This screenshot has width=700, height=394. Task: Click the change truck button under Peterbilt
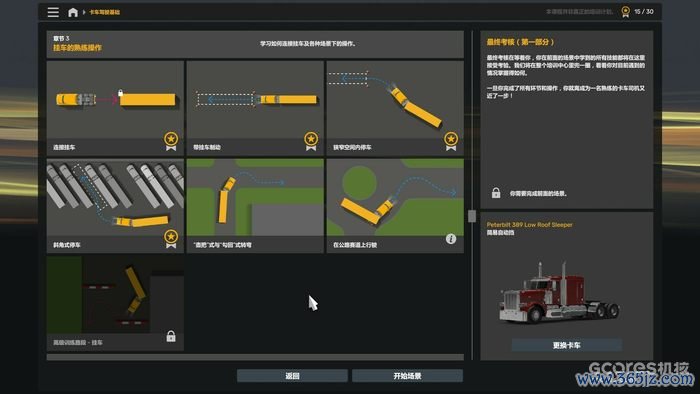(x=567, y=345)
